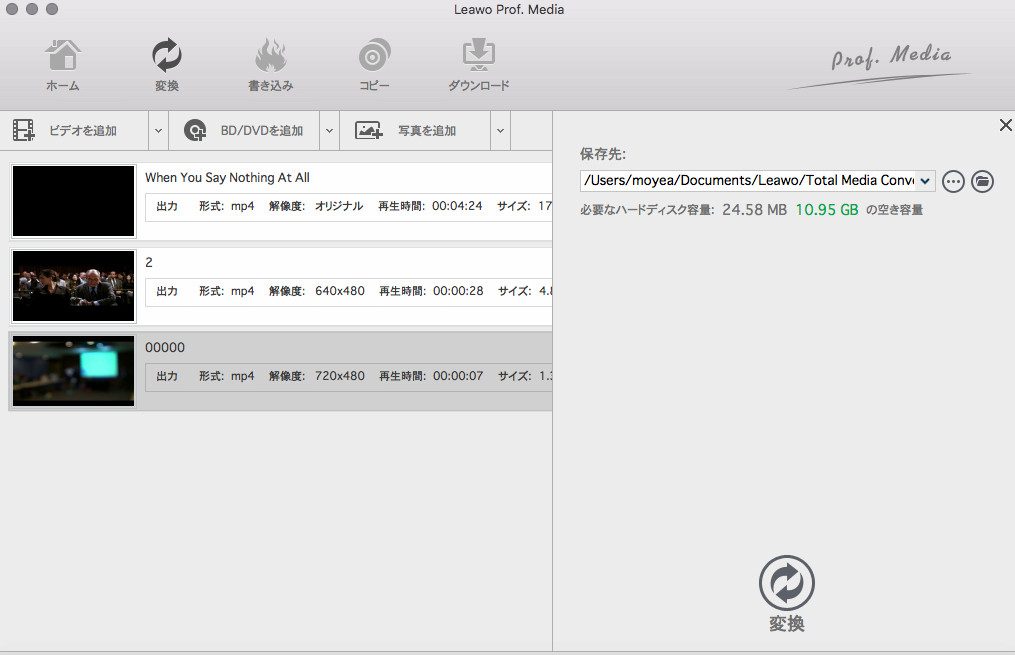Select the '00000' video thumbnail
This screenshot has height=655, width=1015.
(x=74, y=371)
